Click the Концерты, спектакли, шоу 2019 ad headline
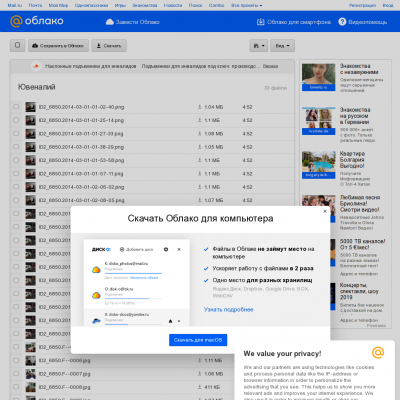 click(359, 291)
